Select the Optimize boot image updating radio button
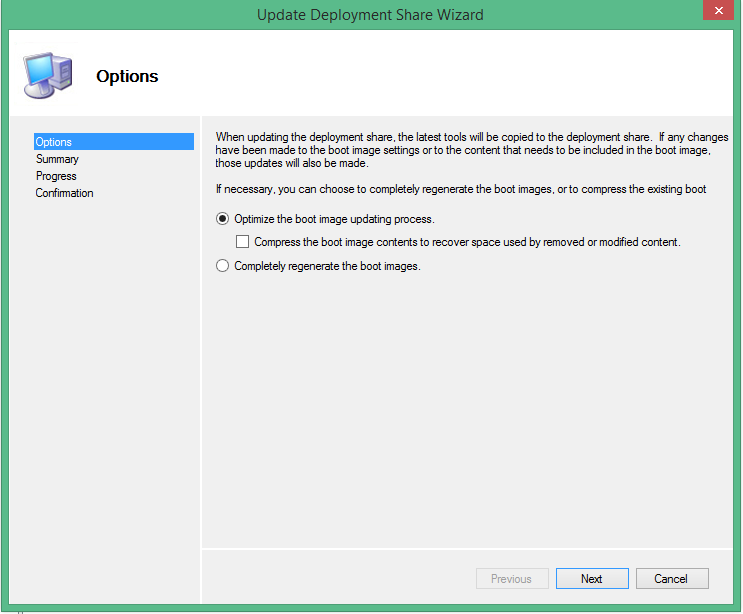Image resolution: width=743 pixels, height=614 pixels. 223,219
